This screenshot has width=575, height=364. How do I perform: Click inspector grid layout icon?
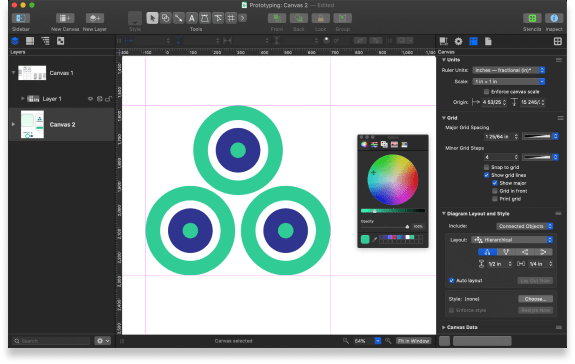click(557, 41)
